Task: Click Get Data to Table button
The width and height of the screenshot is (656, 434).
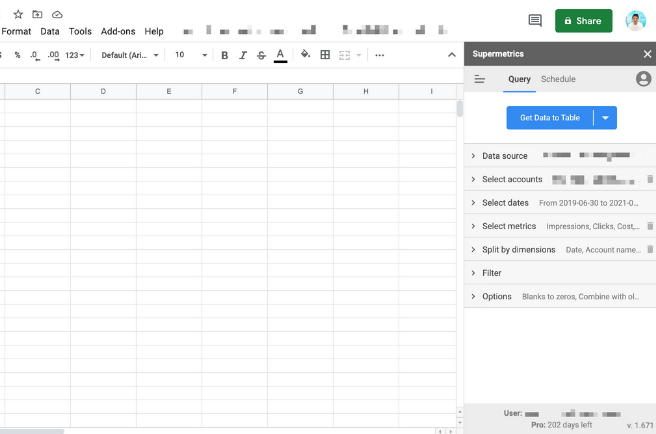Action: pyautogui.click(x=550, y=118)
